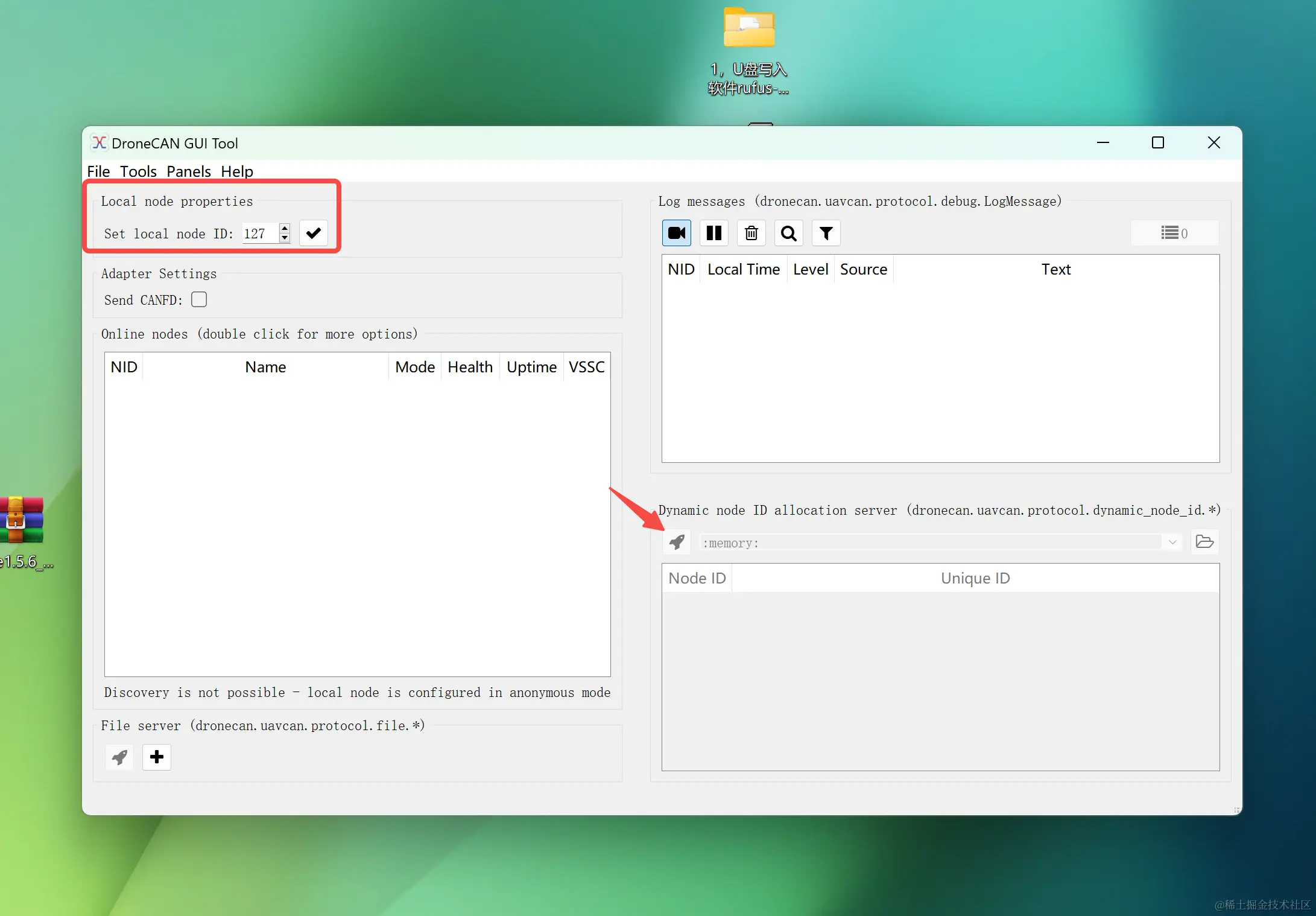Clear log messages with trash icon

(751, 233)
